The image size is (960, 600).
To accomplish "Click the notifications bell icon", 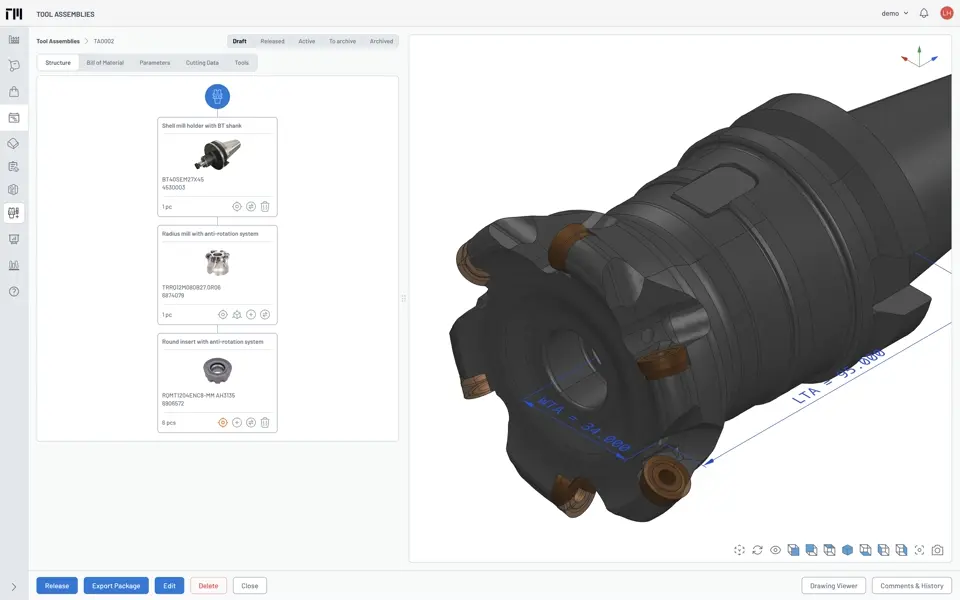I will click(924, 13).
